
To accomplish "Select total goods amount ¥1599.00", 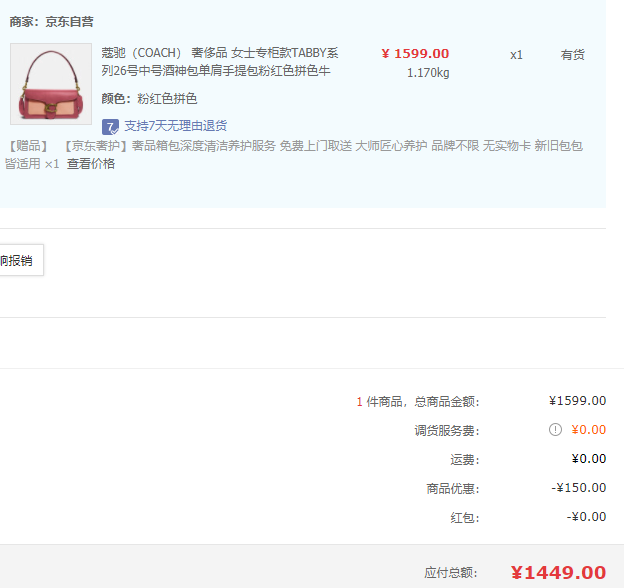I will 577,401.
